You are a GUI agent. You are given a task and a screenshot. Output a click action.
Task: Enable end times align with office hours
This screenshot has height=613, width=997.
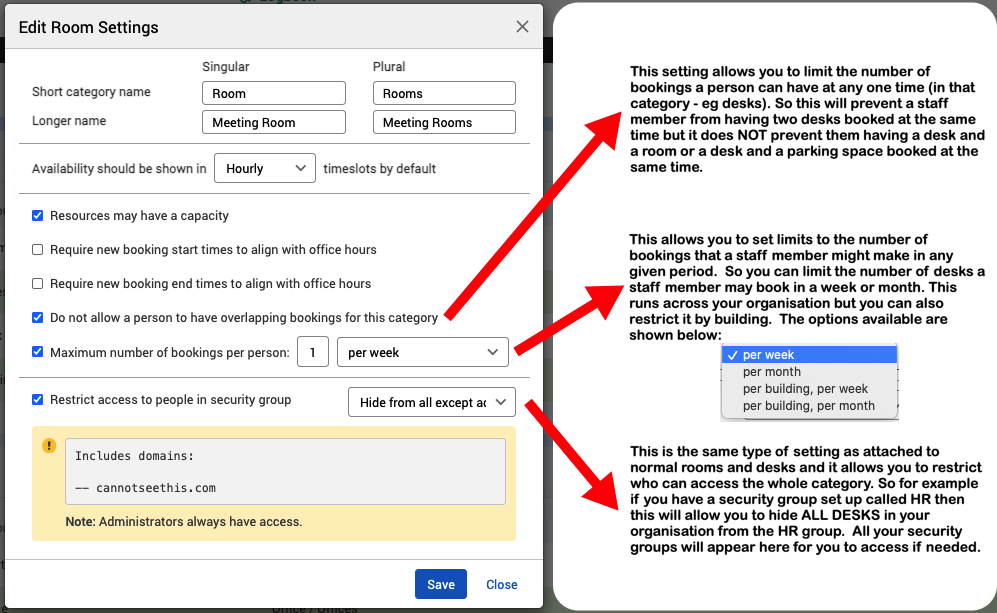(x=38, y=283)
